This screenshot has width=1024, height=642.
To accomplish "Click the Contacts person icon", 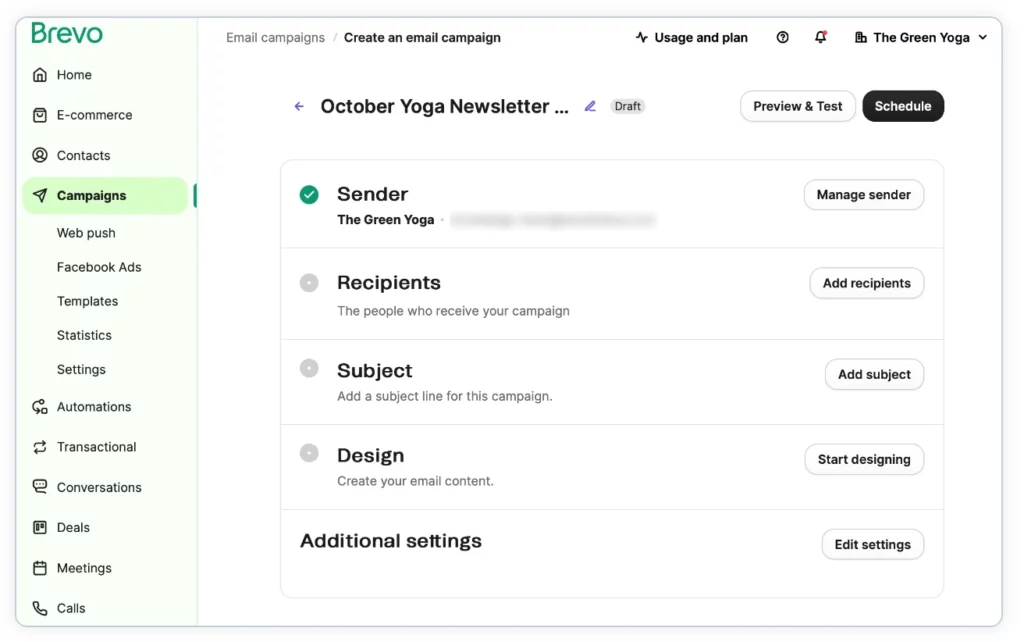I will tap(40, 155).
